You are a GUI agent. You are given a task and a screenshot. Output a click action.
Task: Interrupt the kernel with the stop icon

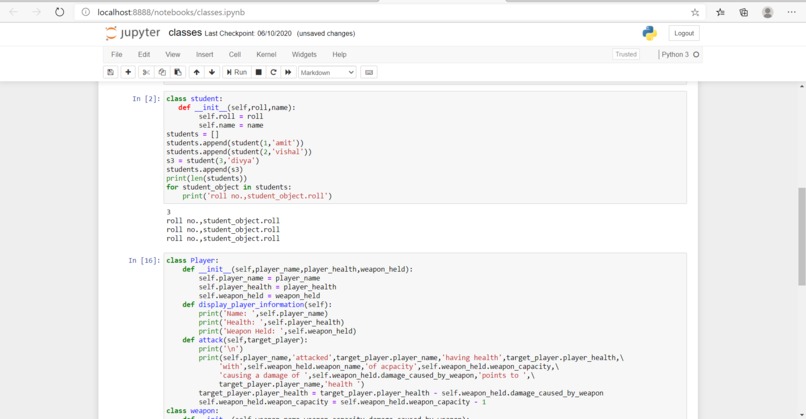point(259,72)
